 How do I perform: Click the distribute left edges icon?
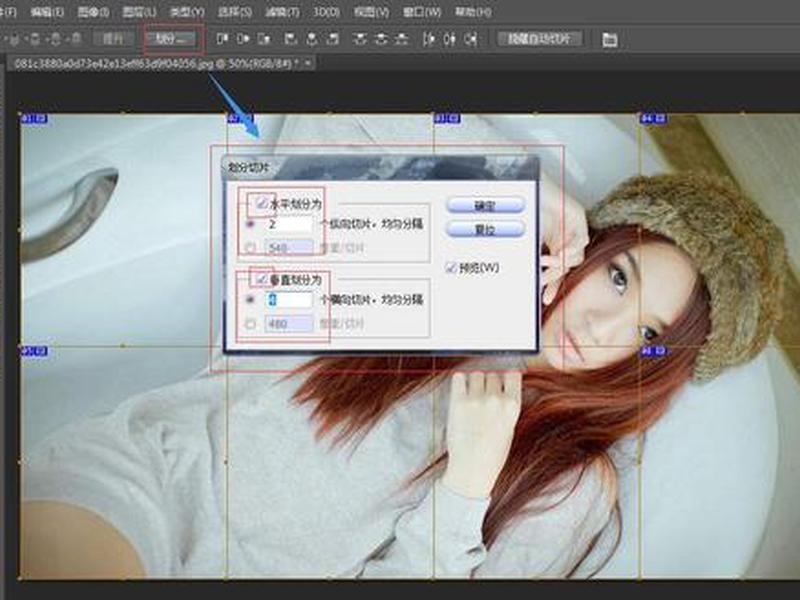click(429, 39)
